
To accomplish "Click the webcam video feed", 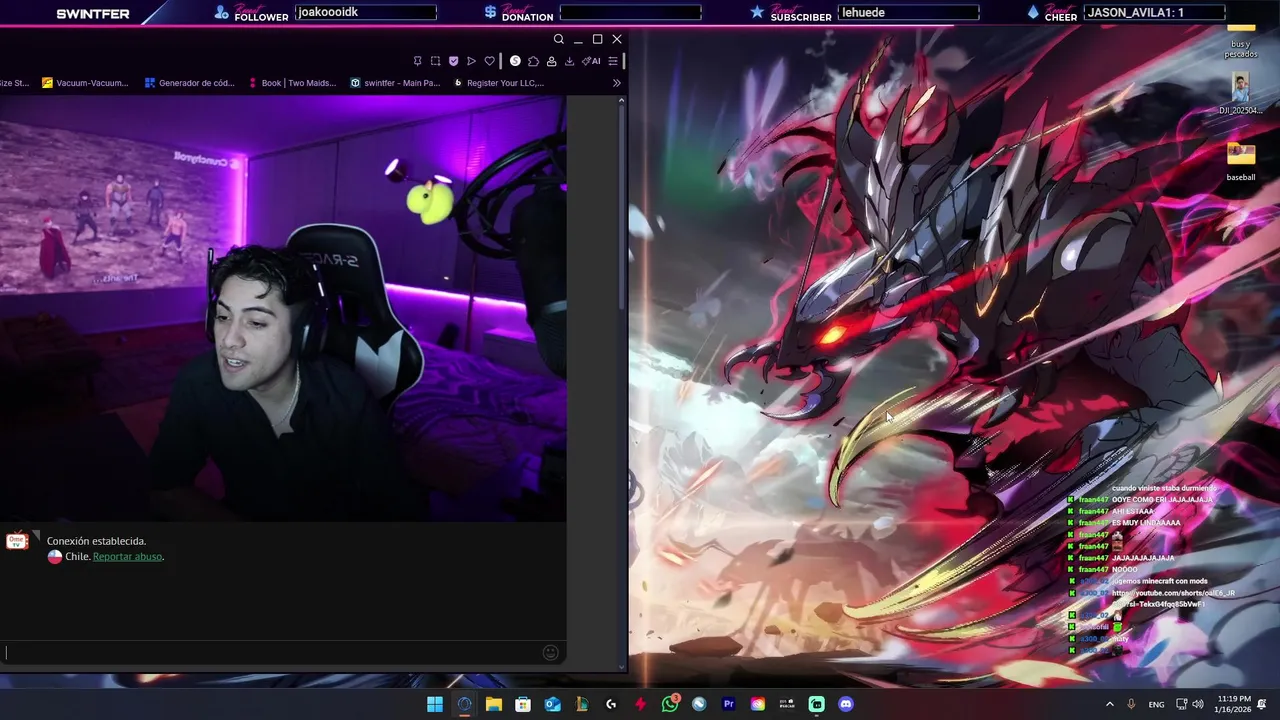I will pyautogui.click(x=283, y=309).
